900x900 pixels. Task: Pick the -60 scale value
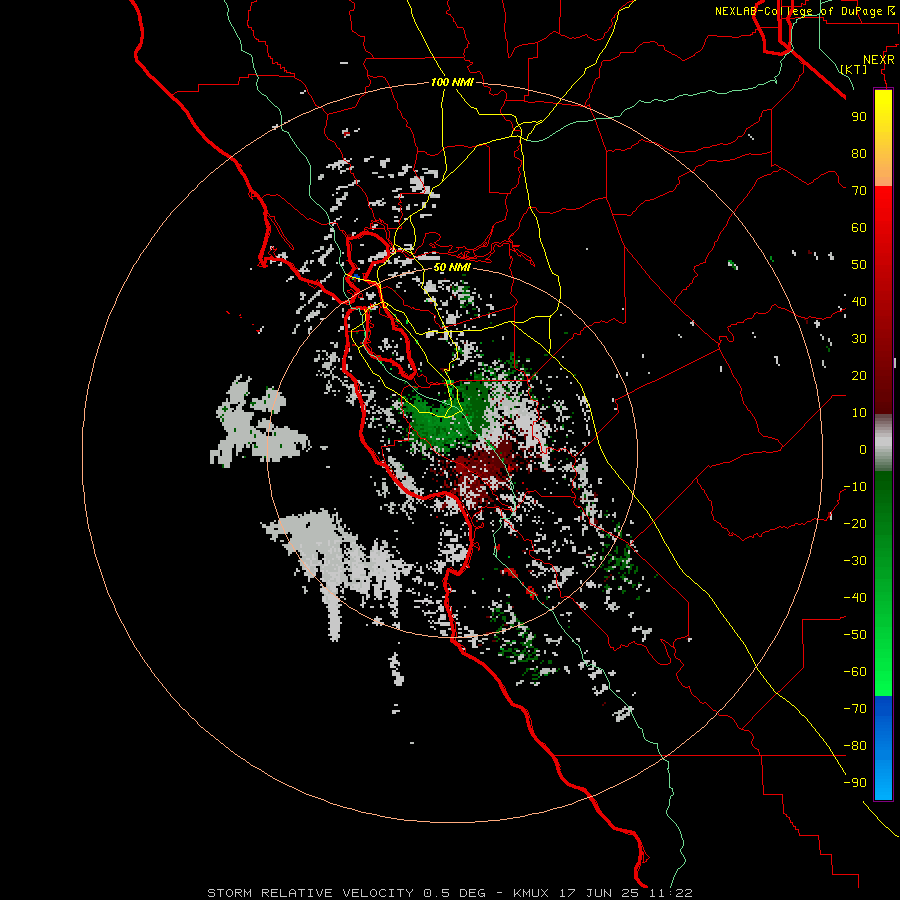point(855,672)
